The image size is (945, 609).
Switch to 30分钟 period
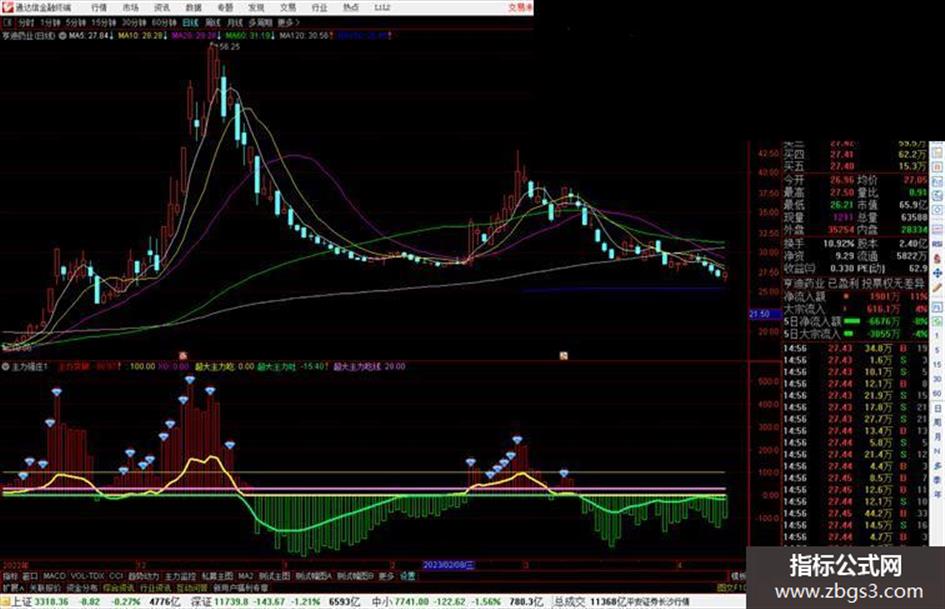[x=134, y=23]
